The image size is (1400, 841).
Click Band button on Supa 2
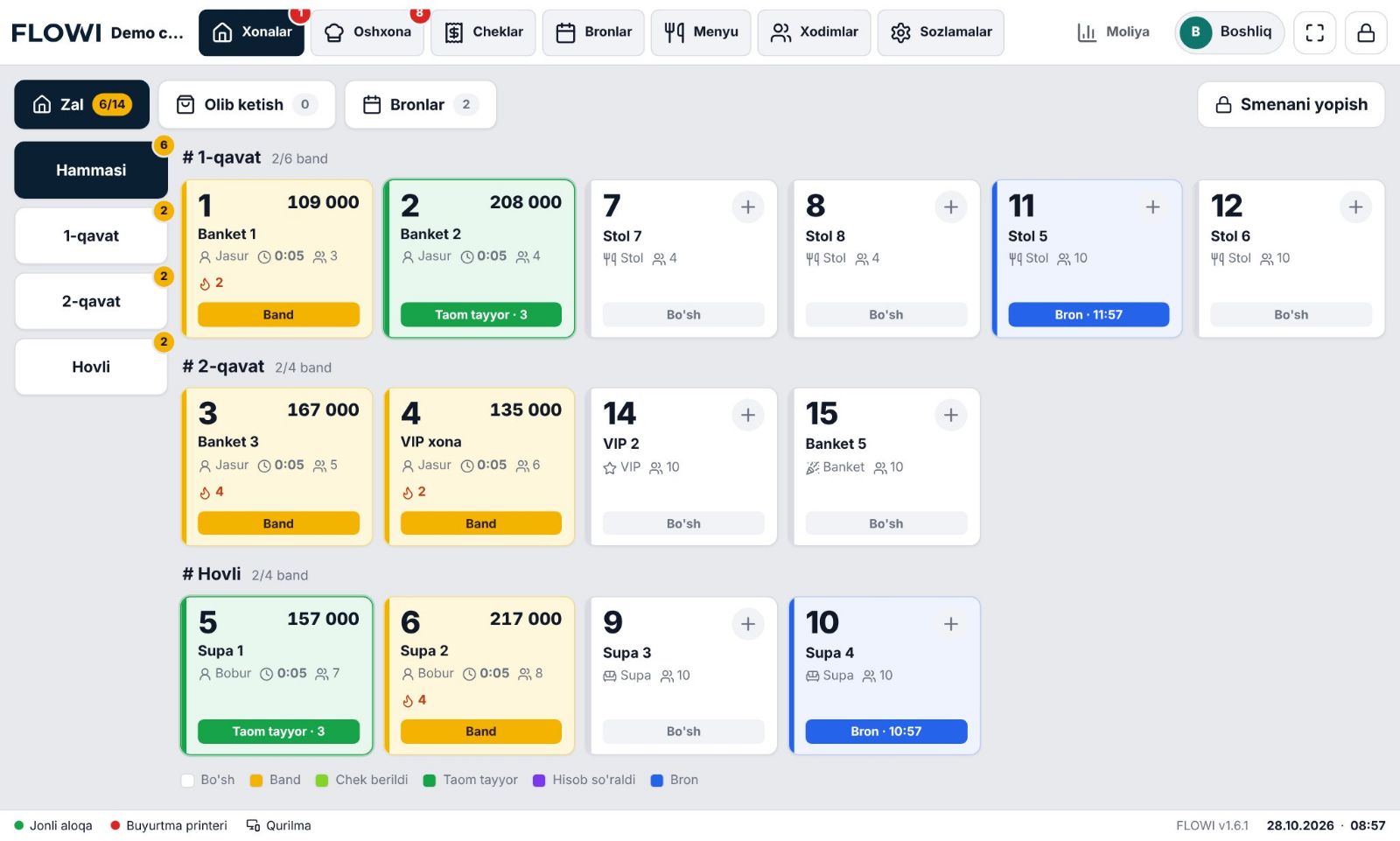click(481, 732)
